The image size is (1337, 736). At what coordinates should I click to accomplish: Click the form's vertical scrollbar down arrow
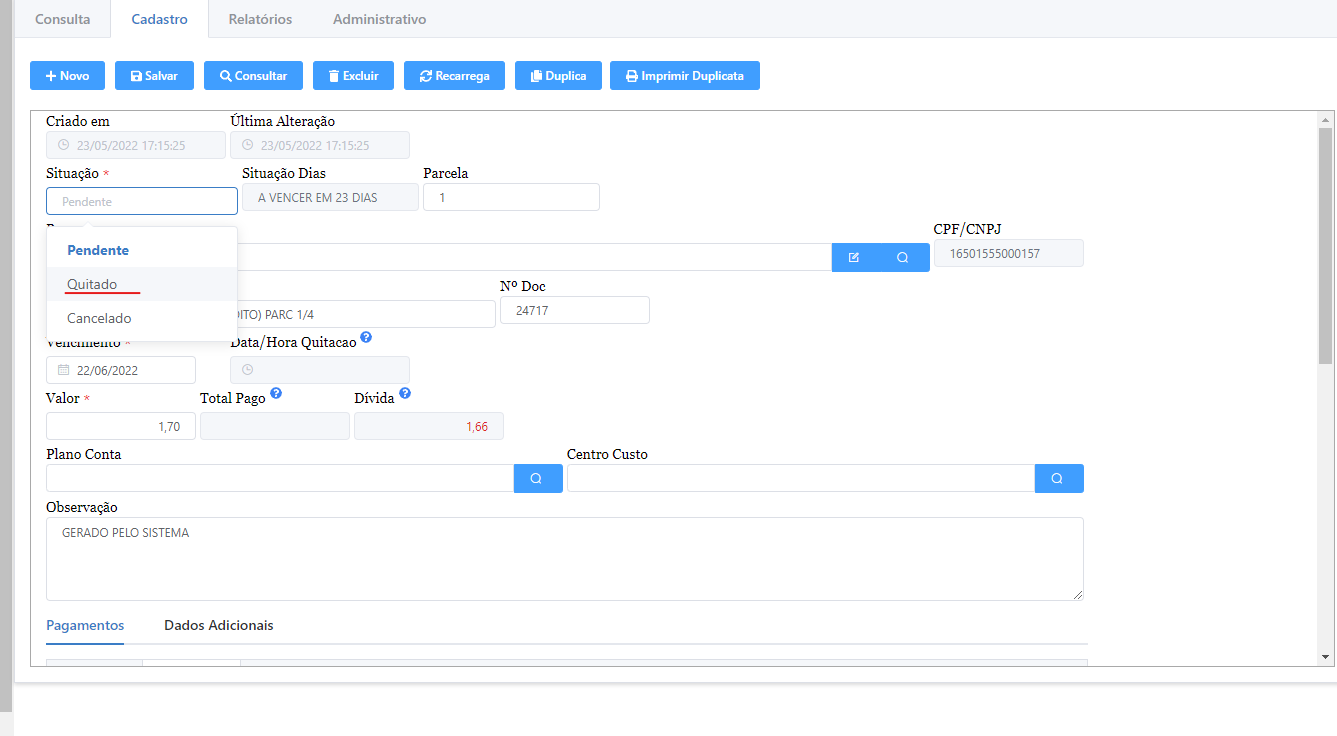1325,657
